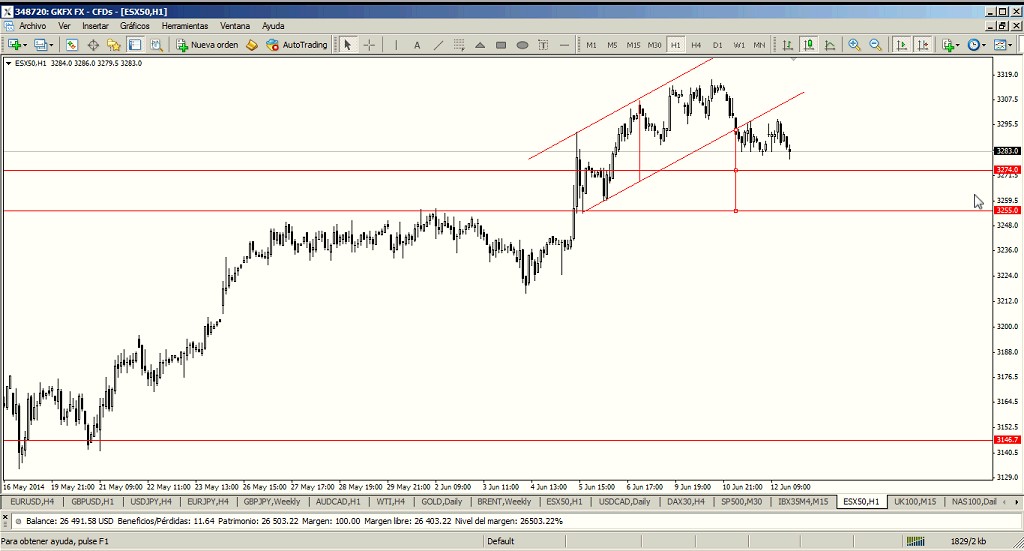Viewport: 1024px width, 551px height.
Task: Open the Navigator star-folder icon
Action: 114,44
